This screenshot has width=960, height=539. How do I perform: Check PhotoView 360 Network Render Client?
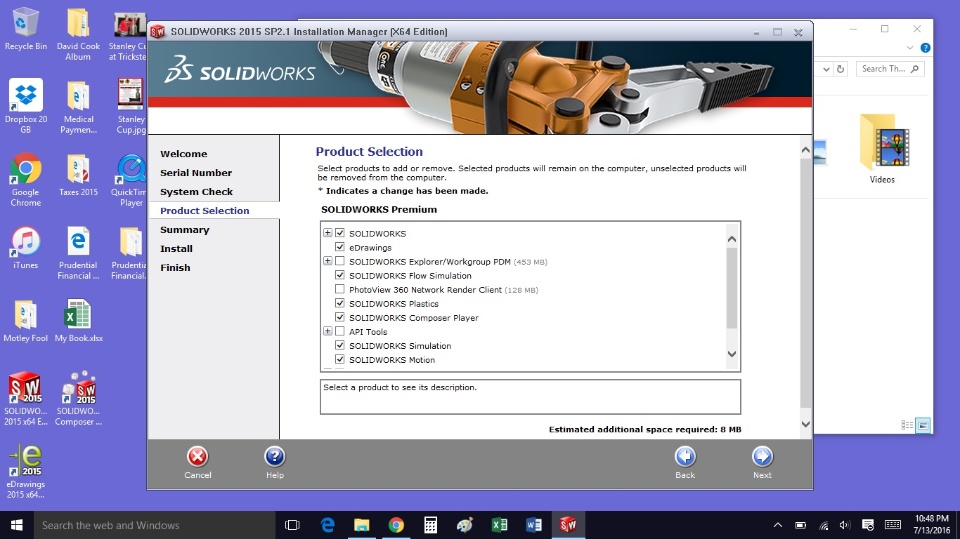(340, 289)
